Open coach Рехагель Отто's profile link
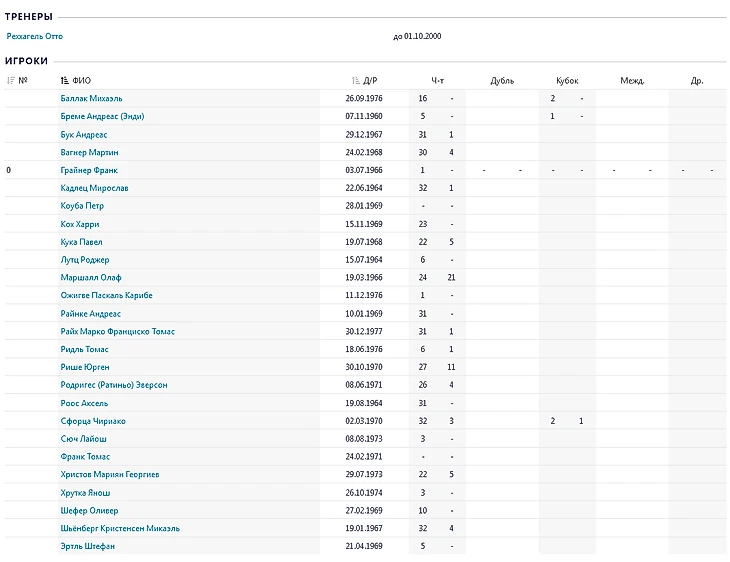 35,36
